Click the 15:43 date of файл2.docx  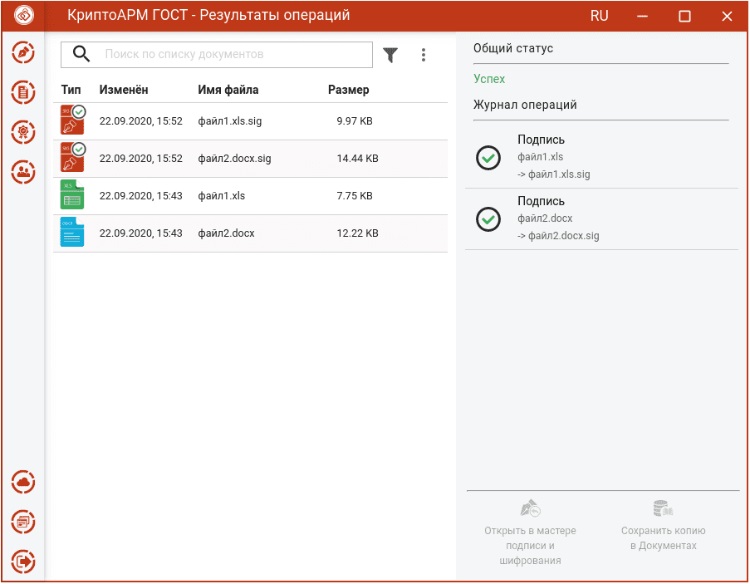tap(141, 233)
